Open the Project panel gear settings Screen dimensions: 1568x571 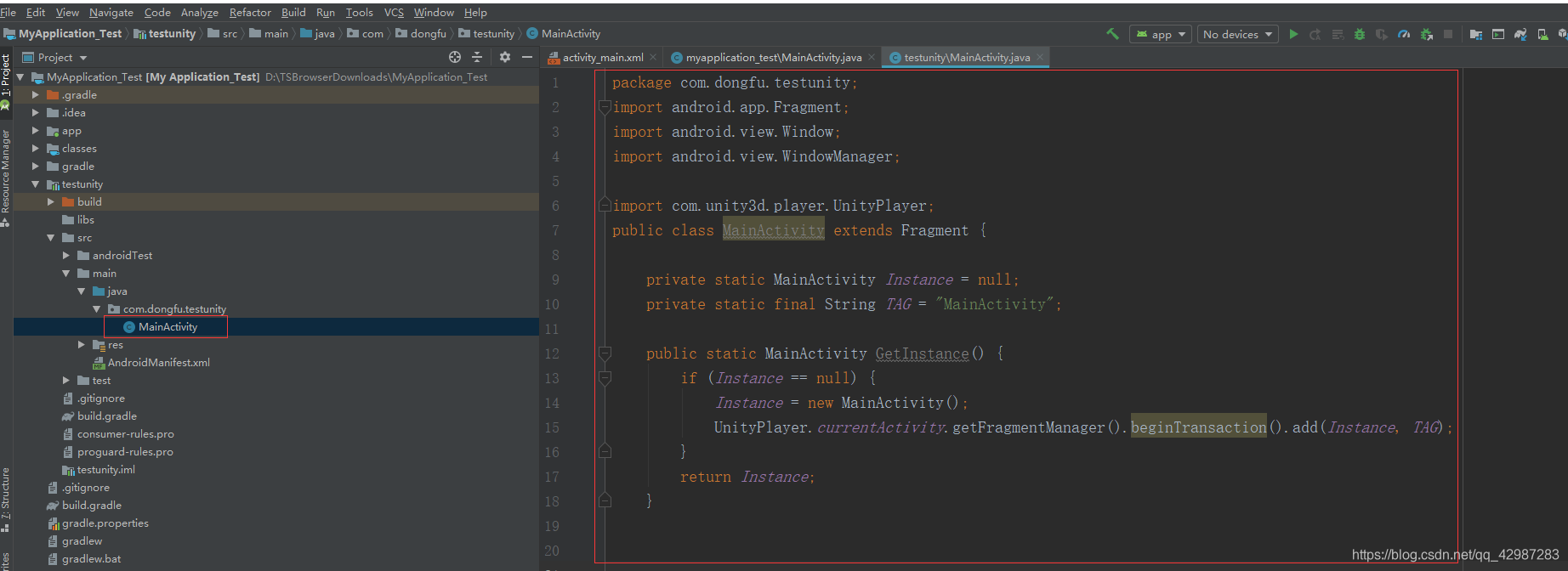(x=505, y=57)
